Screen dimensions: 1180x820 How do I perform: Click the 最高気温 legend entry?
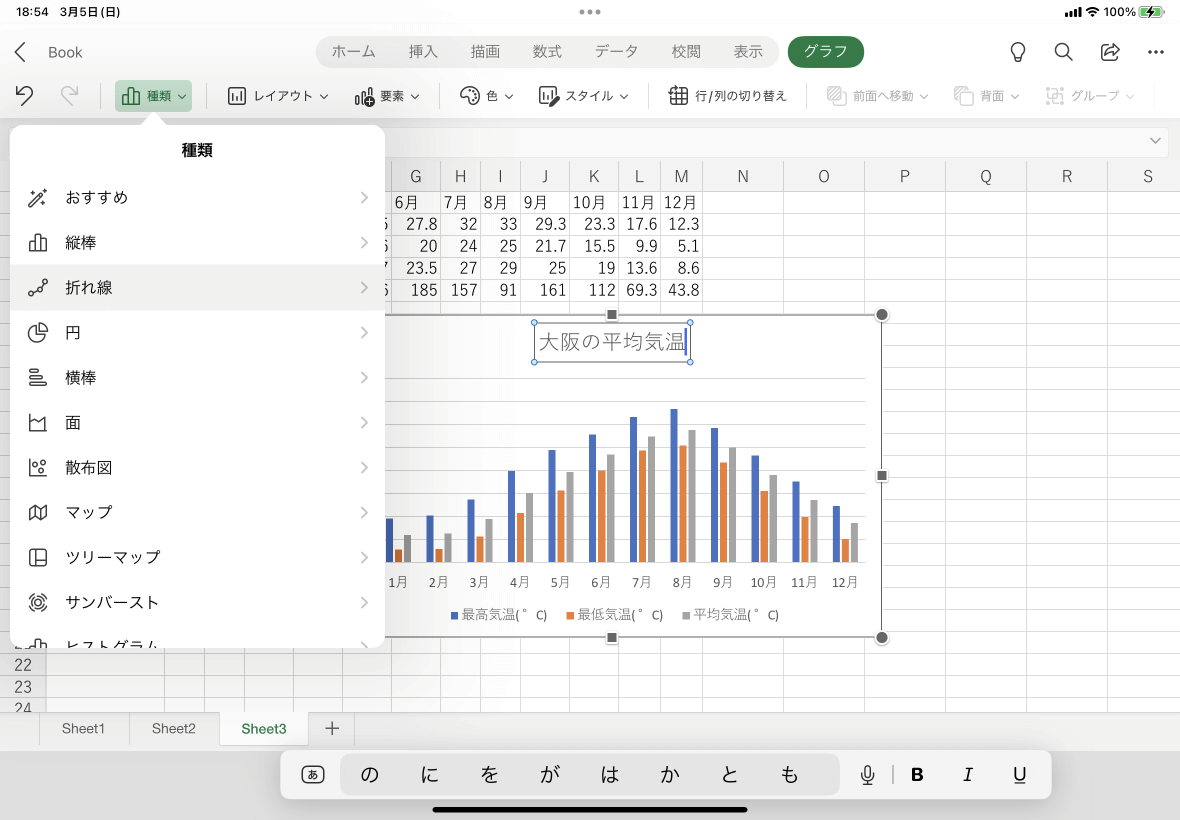click(499, 615)
